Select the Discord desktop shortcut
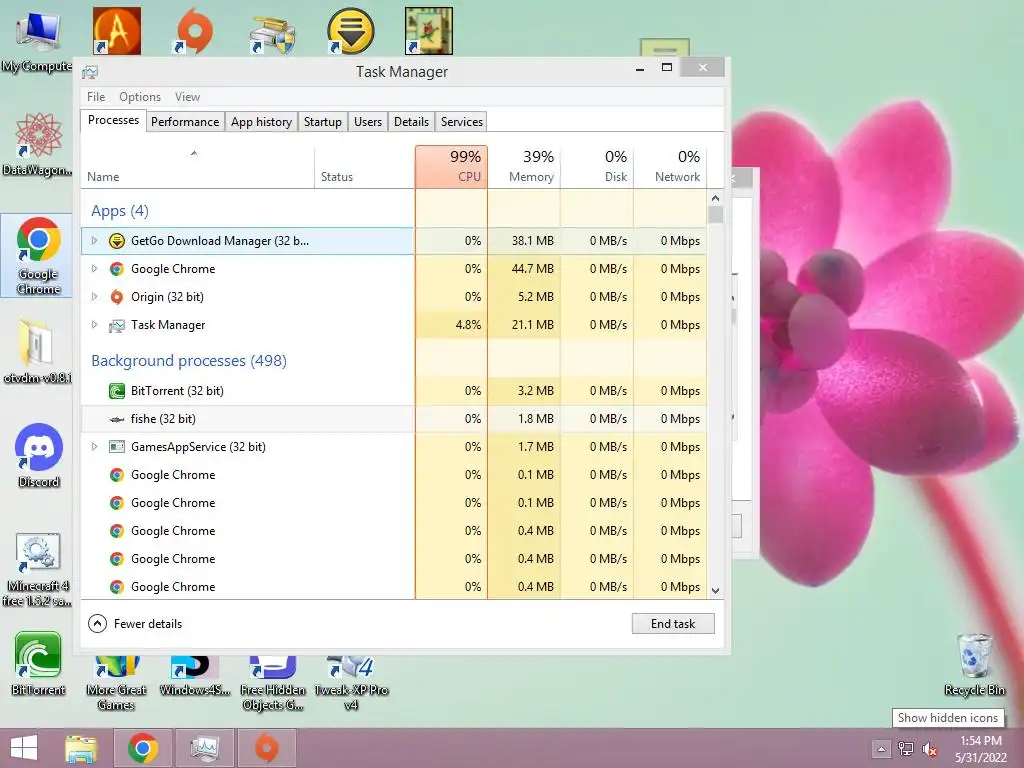The width and height of the screenshot is (1024, 768). 39,455
